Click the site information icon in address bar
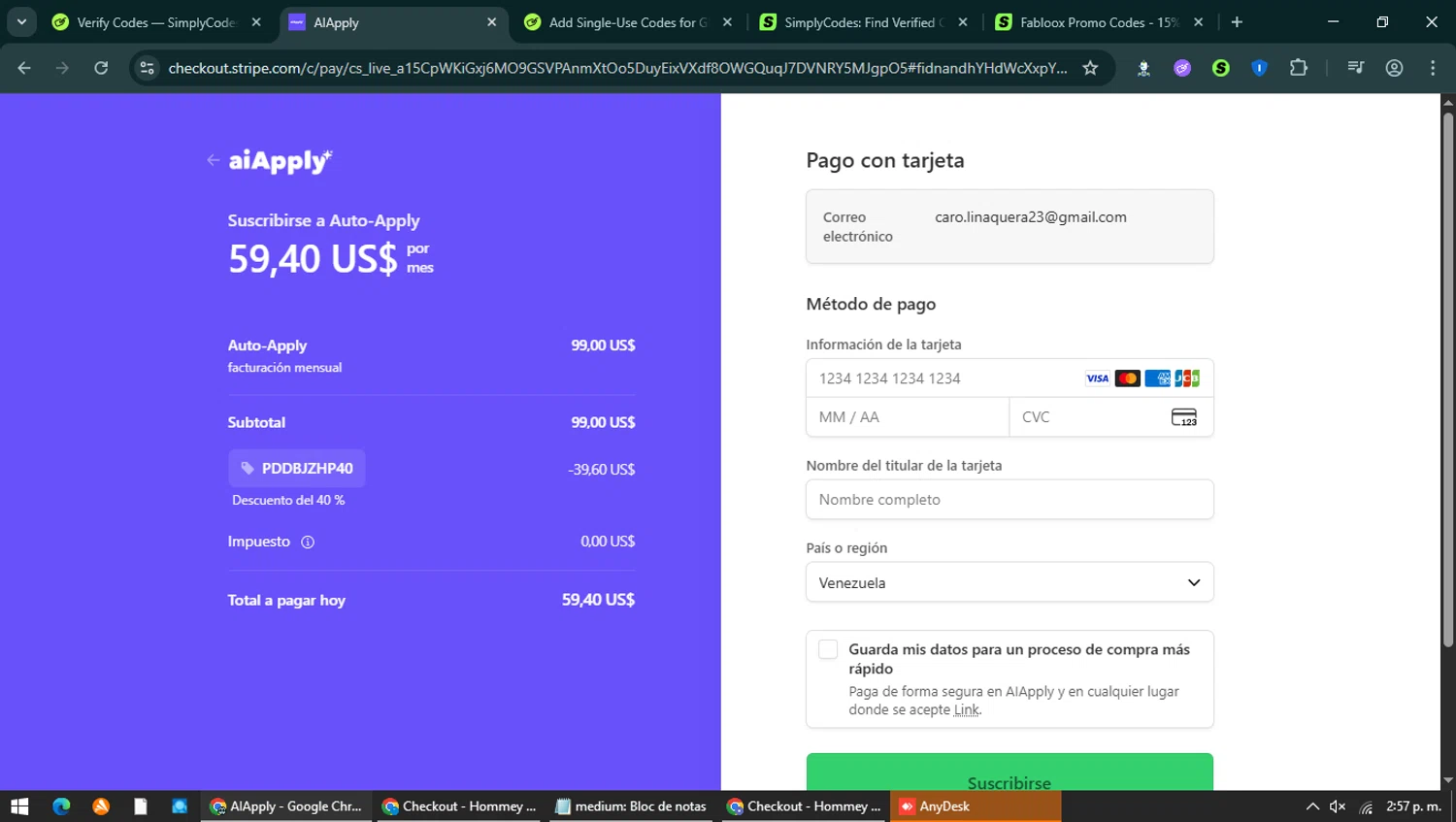This screenshot has width=1456, height=822. [x=148, y=68]
